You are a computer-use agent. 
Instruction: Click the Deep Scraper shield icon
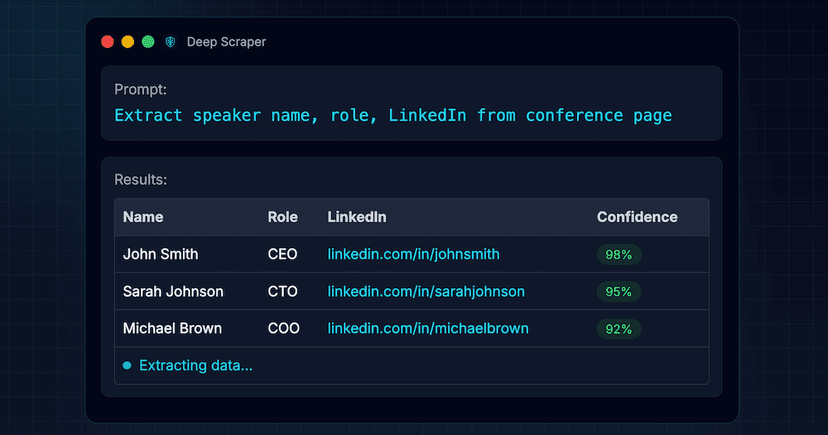[x=170, y=42]
